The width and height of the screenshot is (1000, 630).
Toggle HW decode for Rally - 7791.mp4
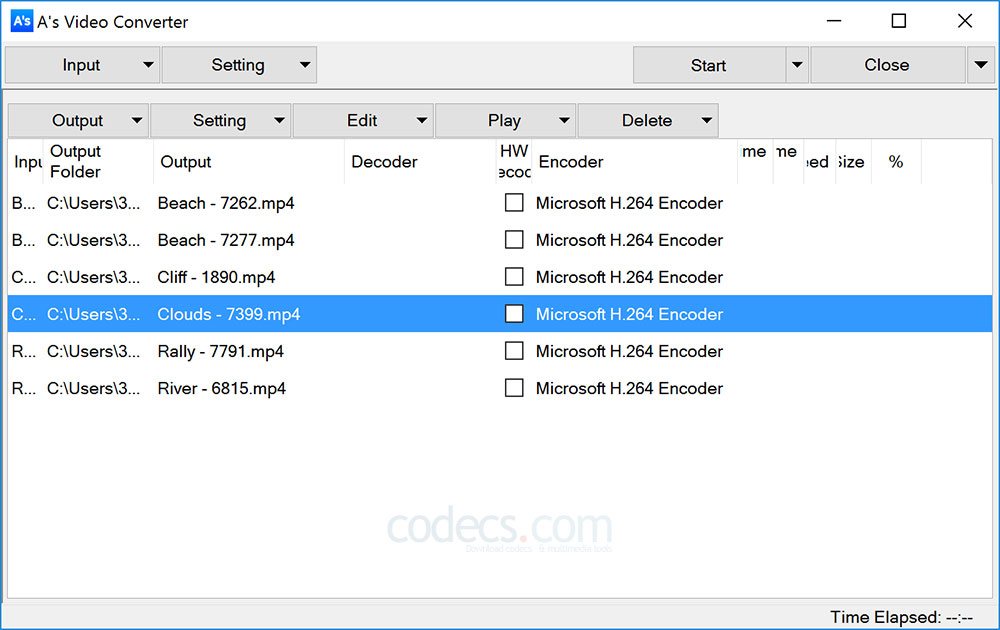tap(514, 351)
